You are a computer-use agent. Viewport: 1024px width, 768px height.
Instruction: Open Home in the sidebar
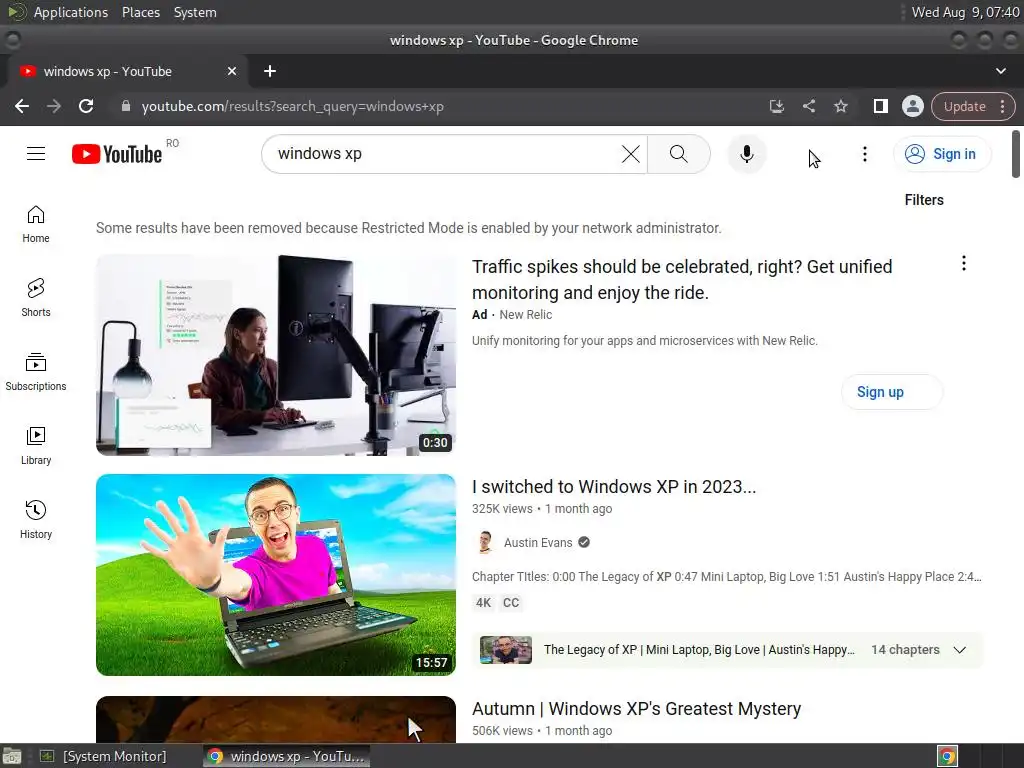tap(36, 224)
